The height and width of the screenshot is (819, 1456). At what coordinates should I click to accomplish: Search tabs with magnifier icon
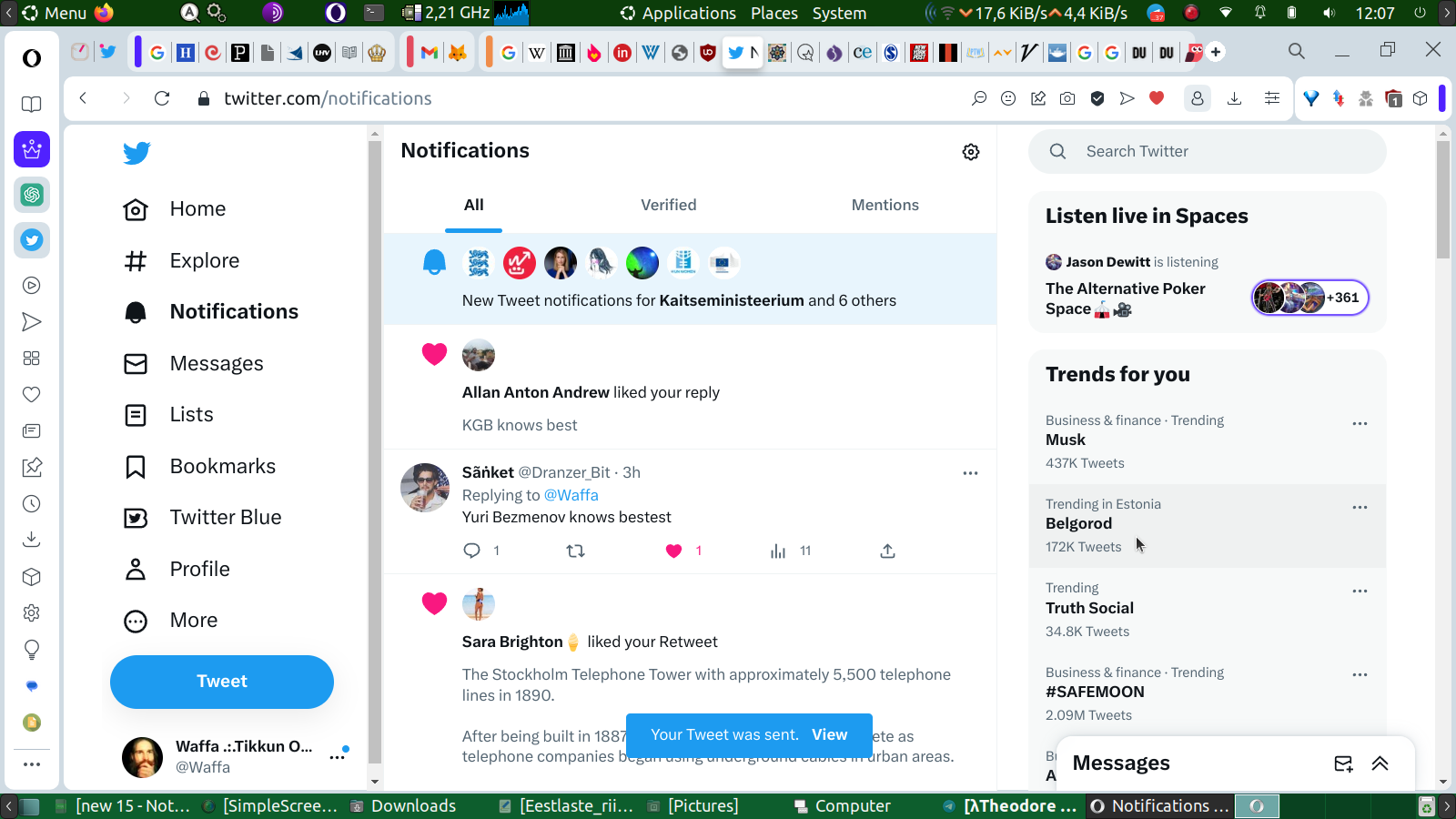pos(1297,51)
